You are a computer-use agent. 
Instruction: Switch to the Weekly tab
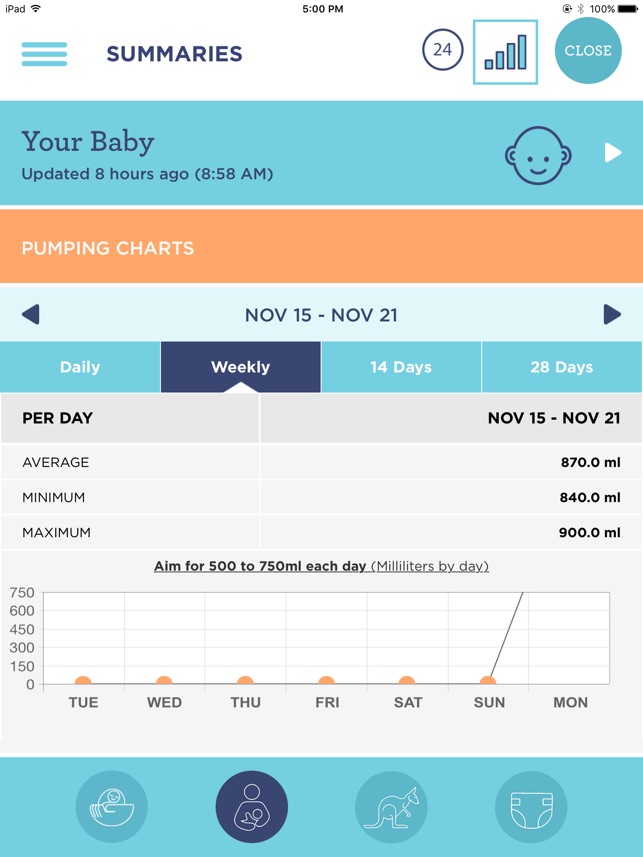pos(239,367)
